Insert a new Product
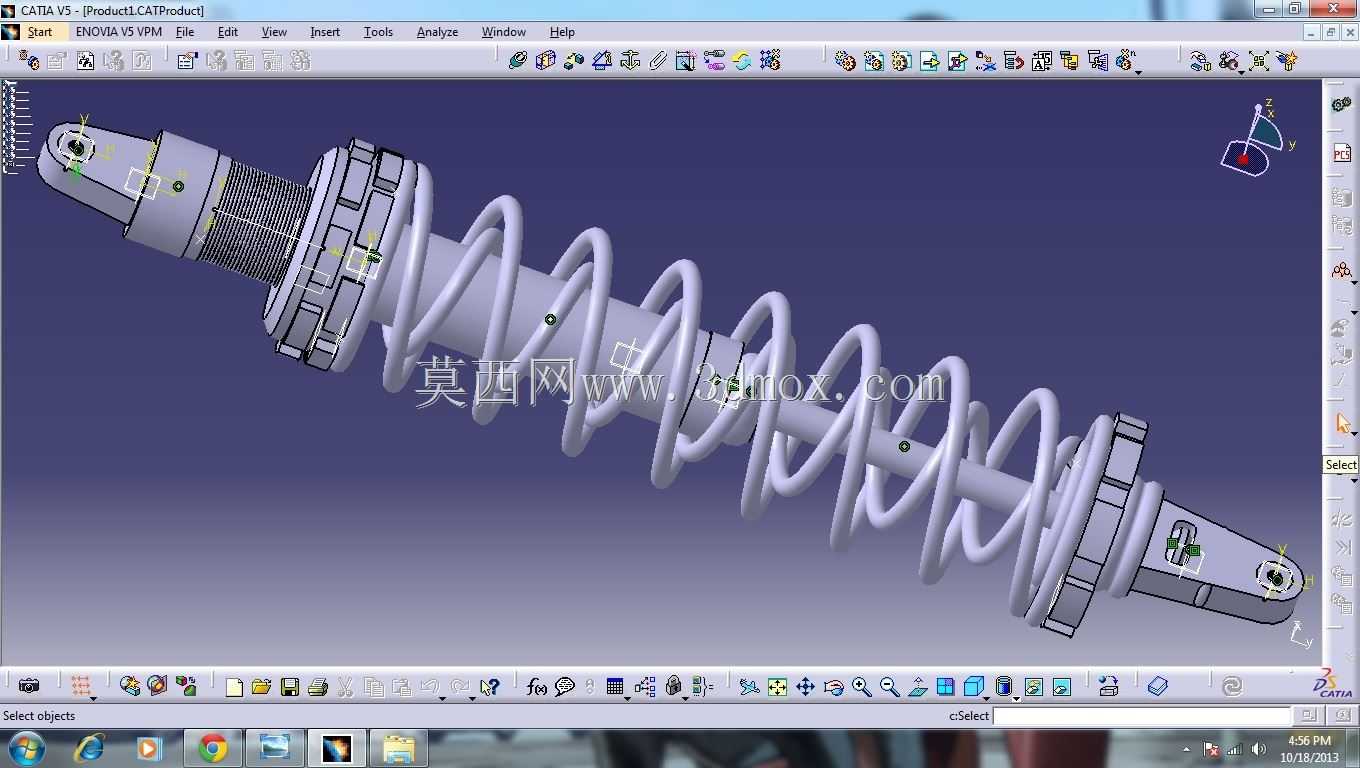 pos(873,61)
